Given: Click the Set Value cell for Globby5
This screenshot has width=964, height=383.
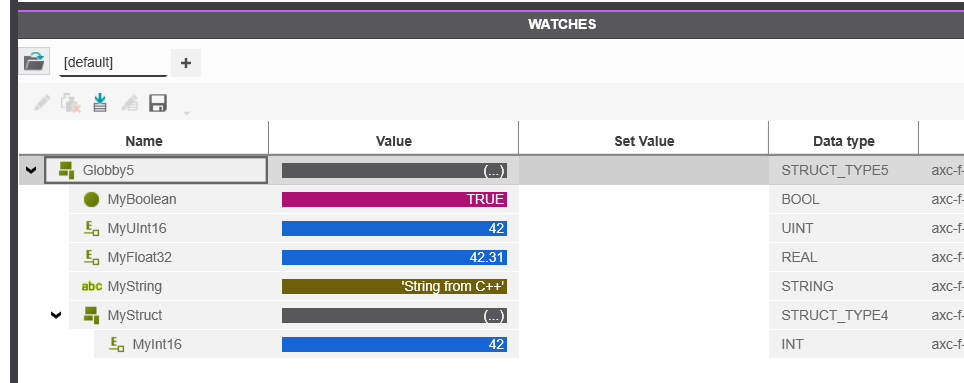Looking at the screenshot, I should click(x=644, y=170).
